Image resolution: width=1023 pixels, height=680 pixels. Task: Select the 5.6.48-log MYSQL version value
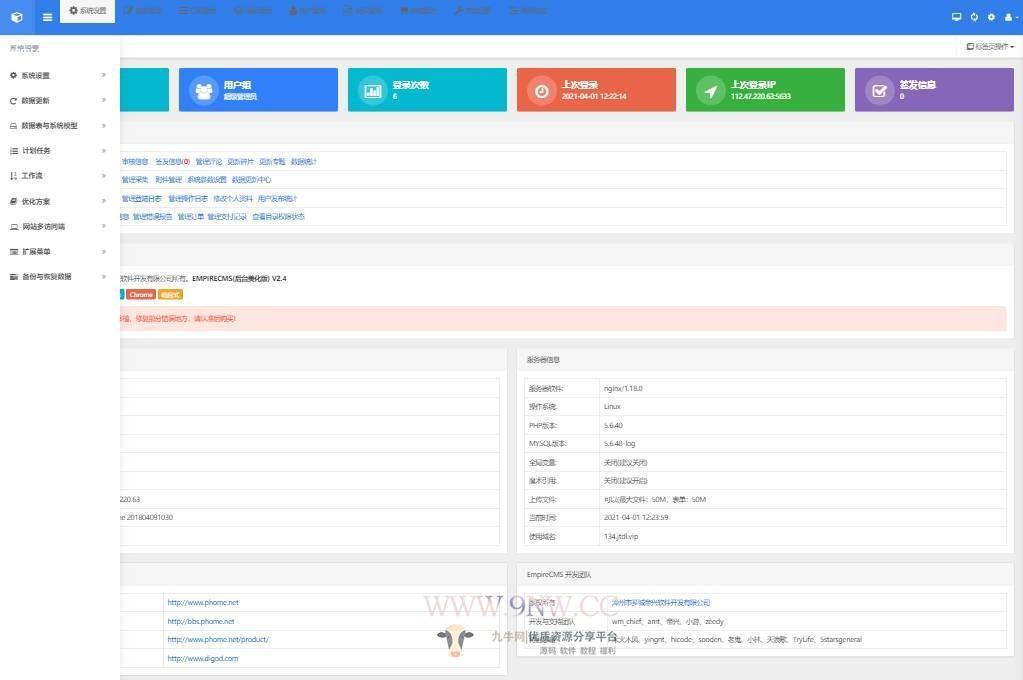[x=619, y=444]
